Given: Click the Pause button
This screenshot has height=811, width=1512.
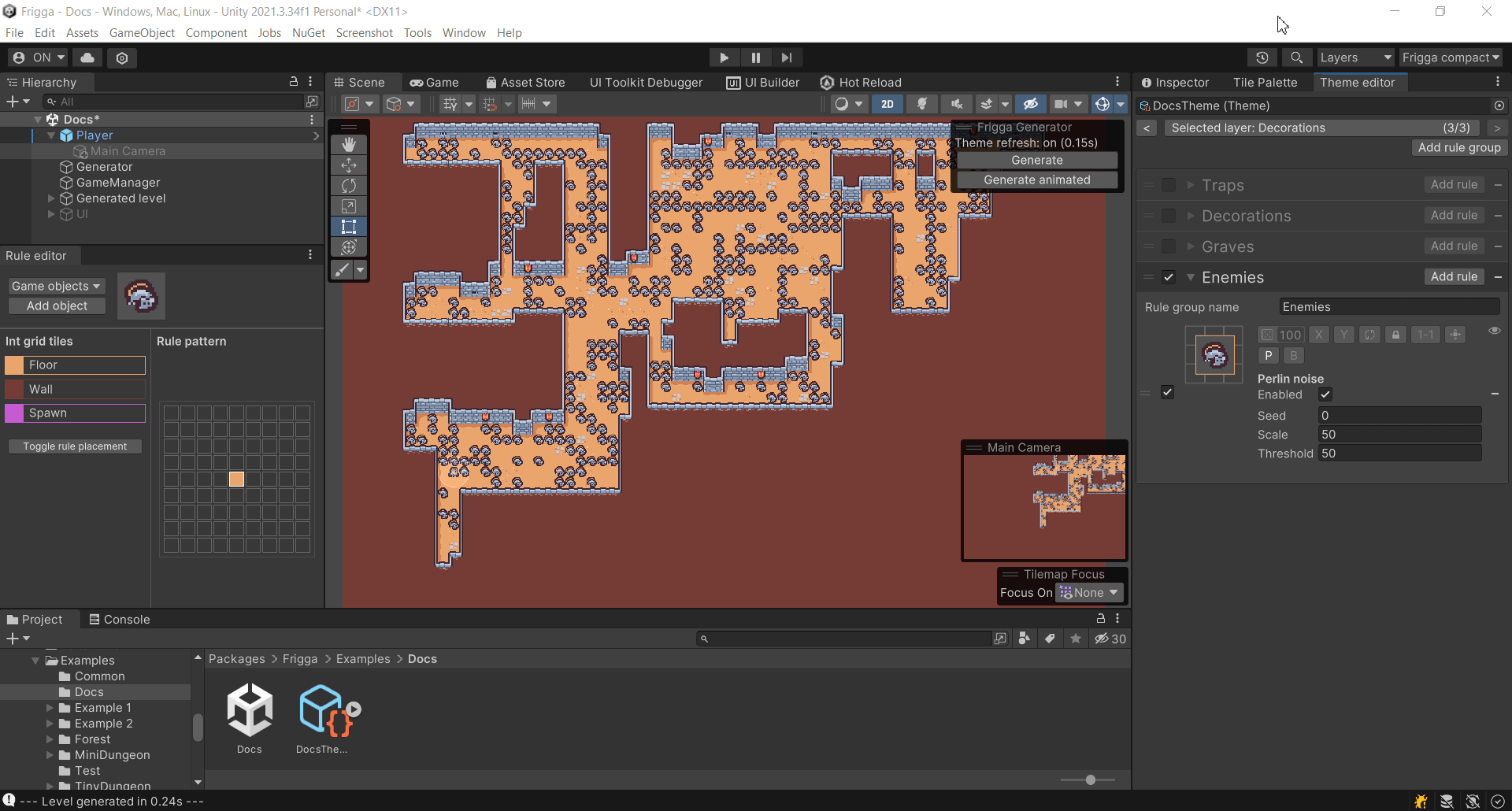Looking at the screenshot, I should [x=755, y=57].
